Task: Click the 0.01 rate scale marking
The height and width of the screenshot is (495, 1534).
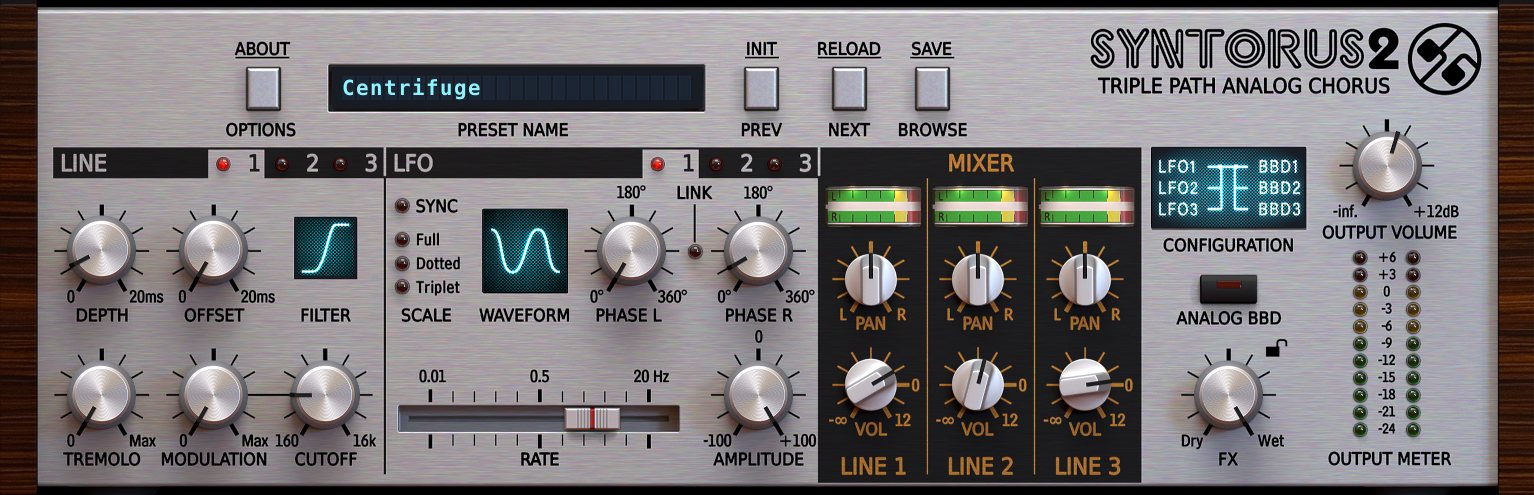Action: [433, 376]
